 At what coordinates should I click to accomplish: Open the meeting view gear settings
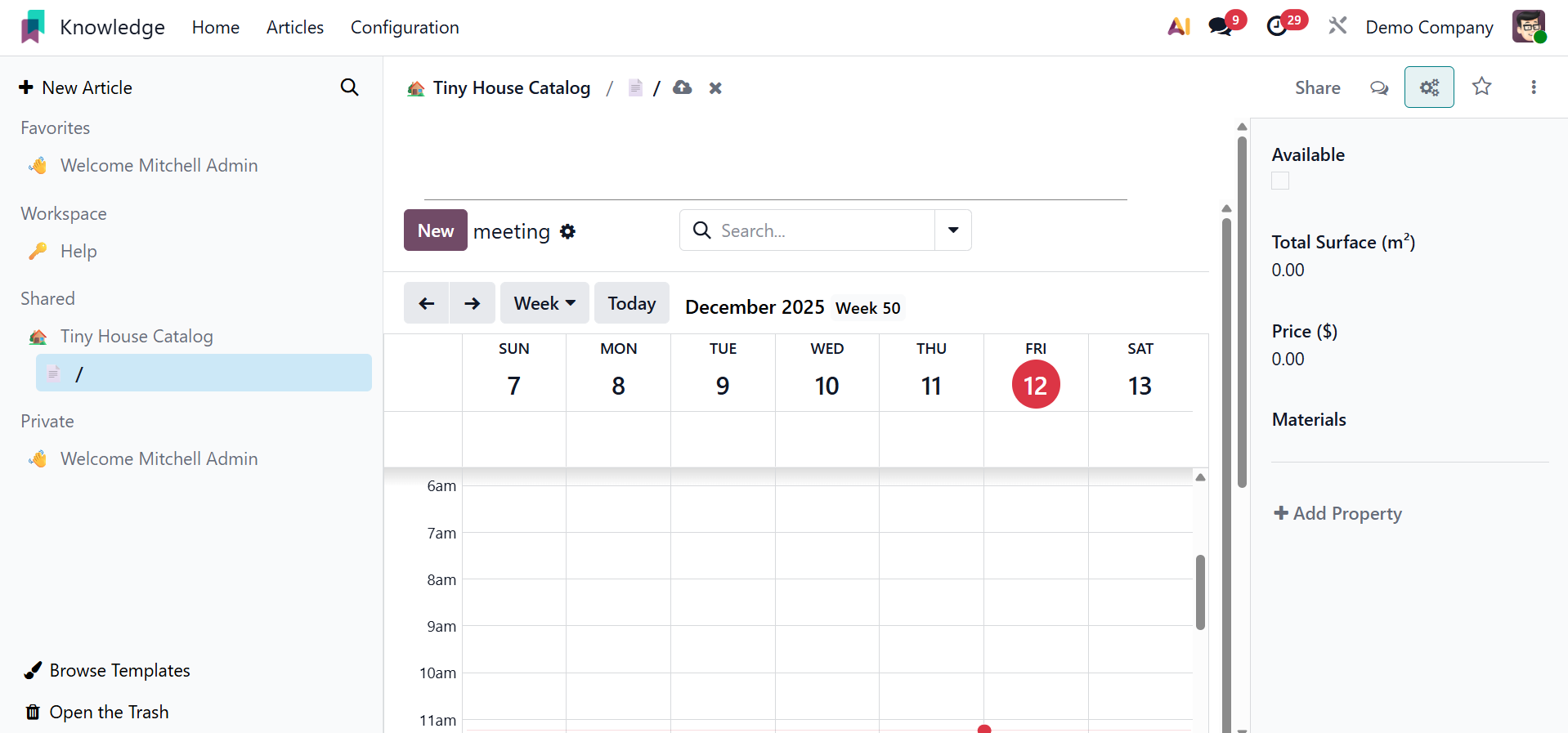click(568, 231)
